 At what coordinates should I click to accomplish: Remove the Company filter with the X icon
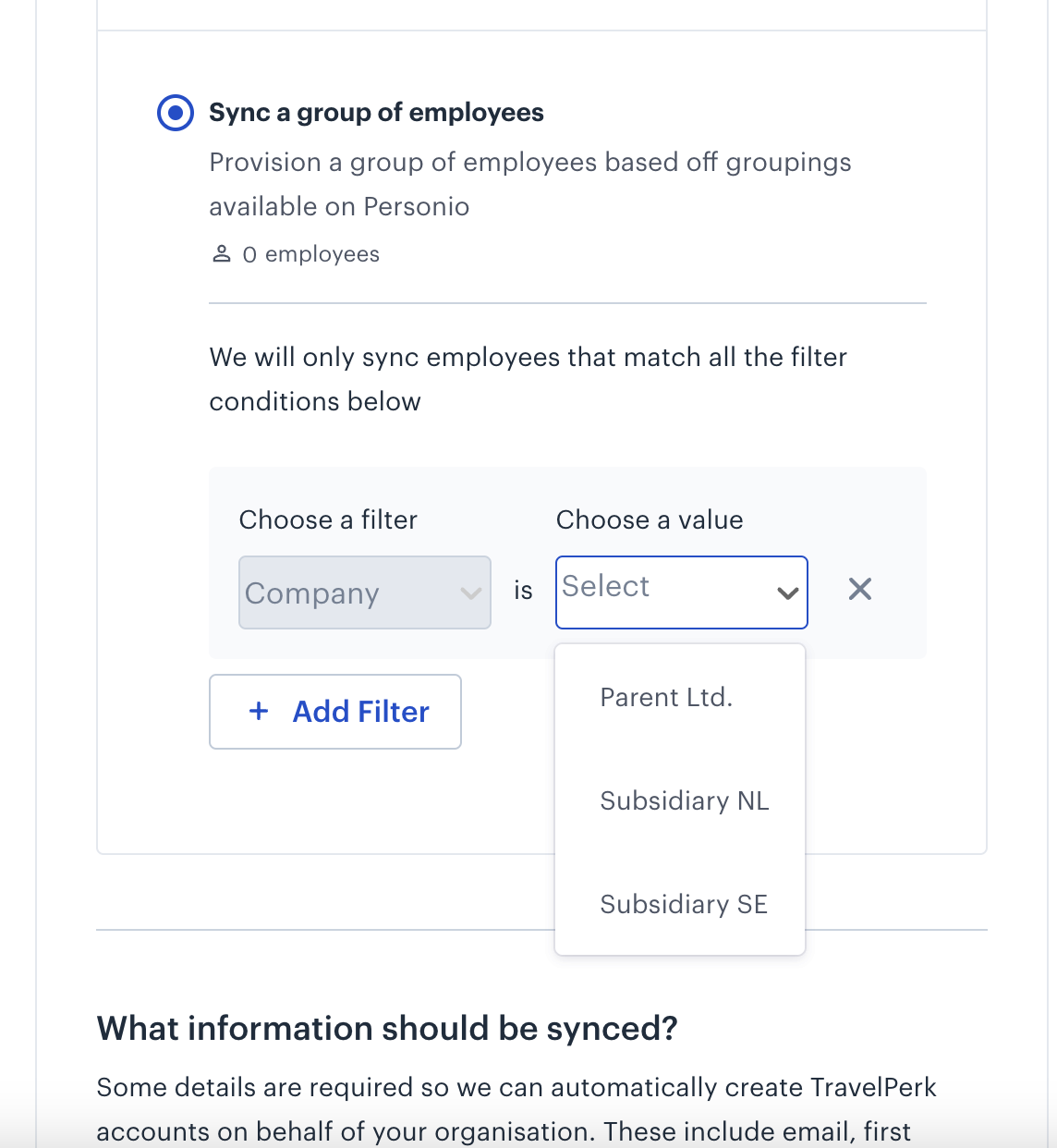[x=860, y=589]
